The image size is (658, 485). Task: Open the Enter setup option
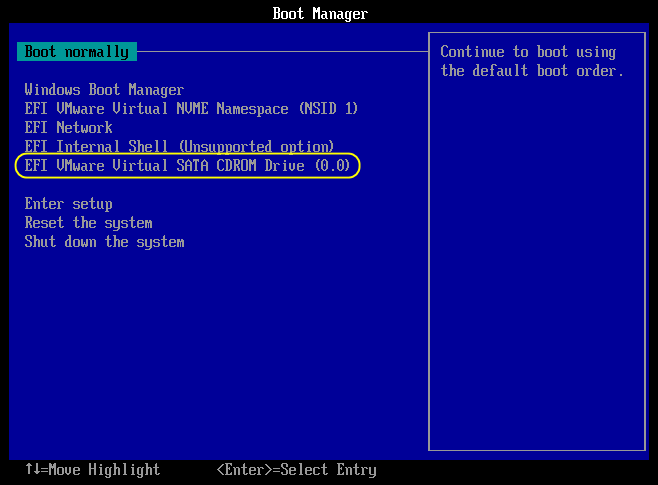click(x=68, y=204)
